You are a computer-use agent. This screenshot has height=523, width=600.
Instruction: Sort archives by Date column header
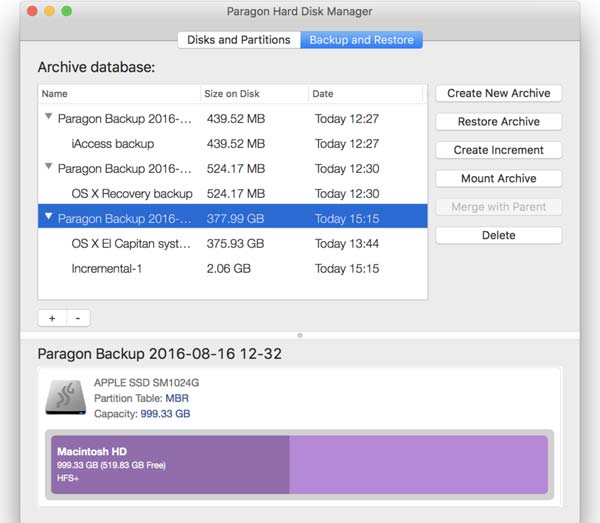pyautogui.click(x=367, y=94)
